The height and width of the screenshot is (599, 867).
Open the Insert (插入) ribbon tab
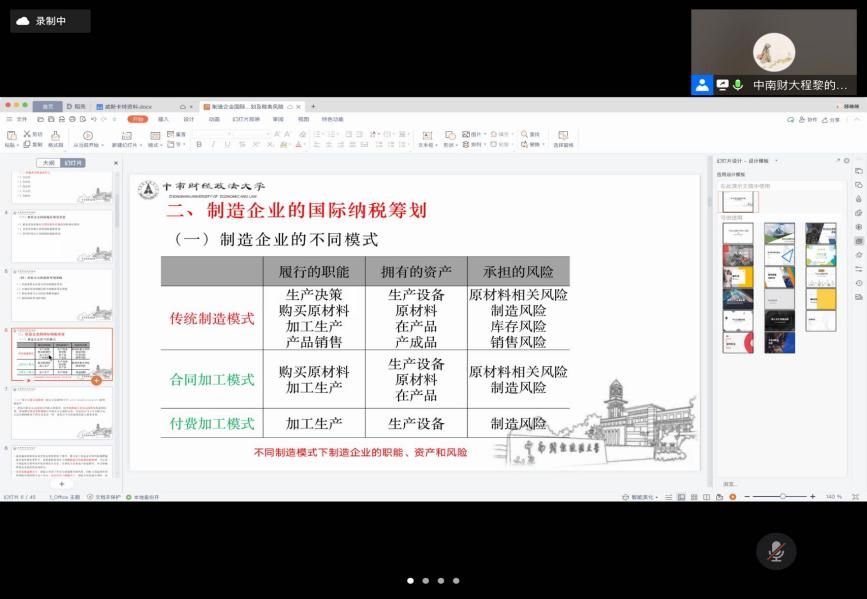(163, 119)
